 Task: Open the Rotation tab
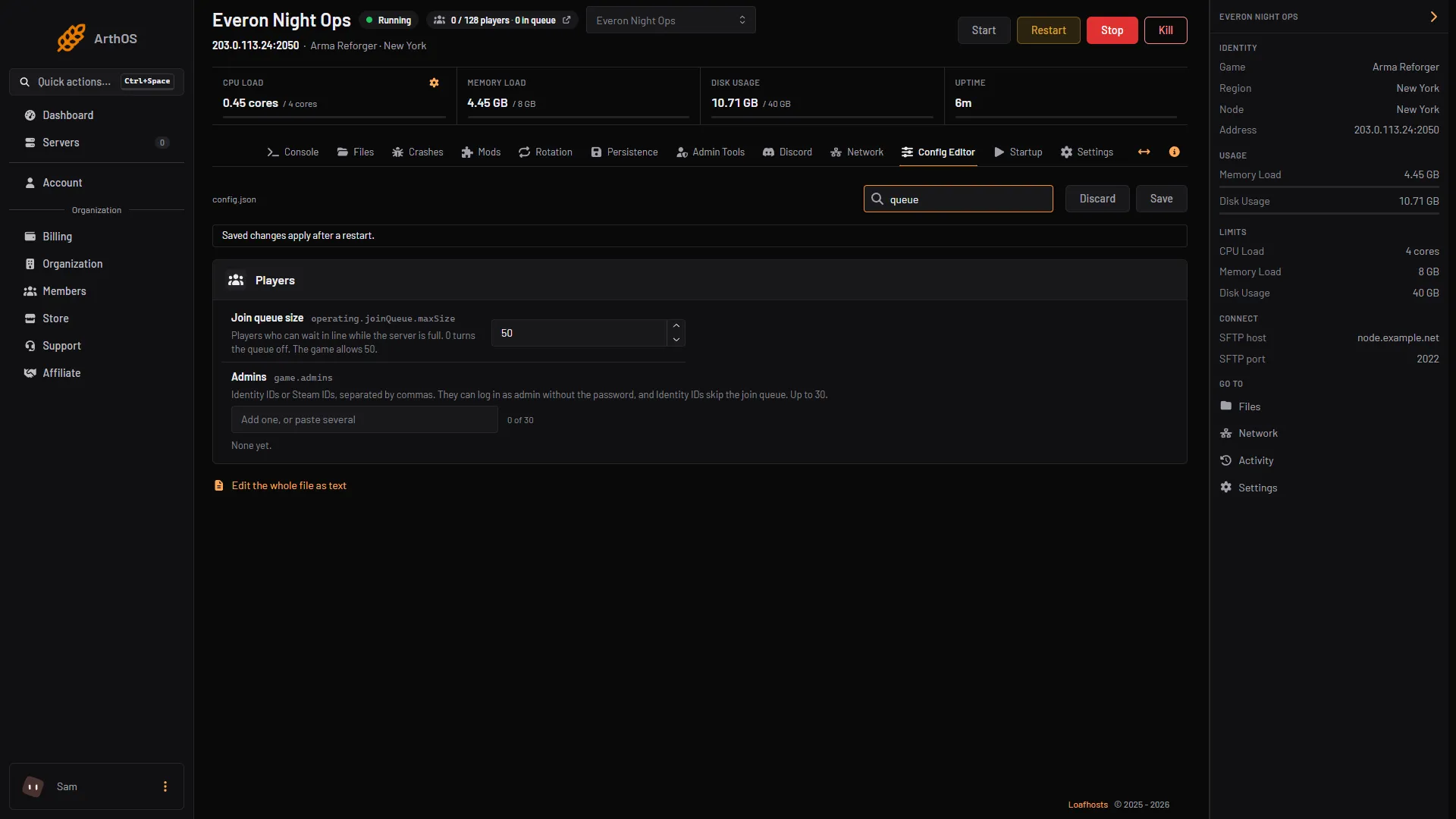pos(545,152)
